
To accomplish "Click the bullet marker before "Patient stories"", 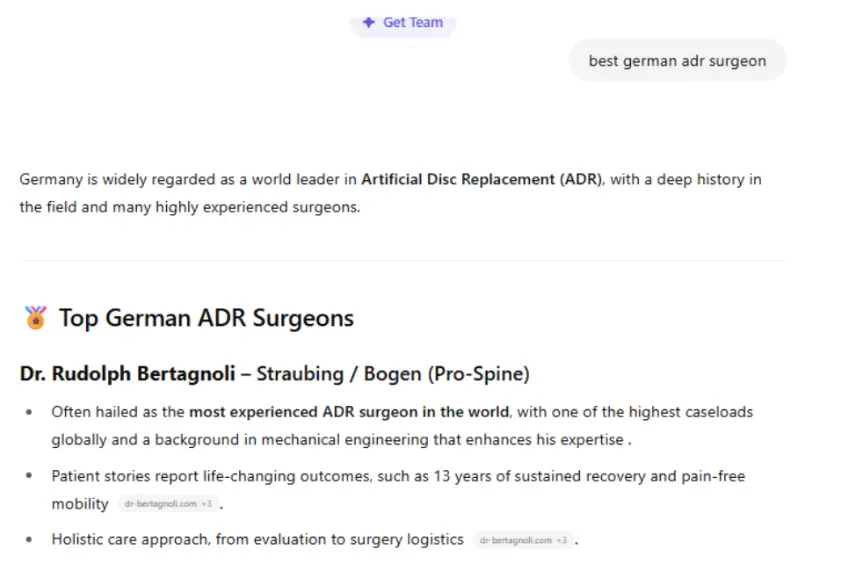I will pyautogui.click(x=28, y=476).
